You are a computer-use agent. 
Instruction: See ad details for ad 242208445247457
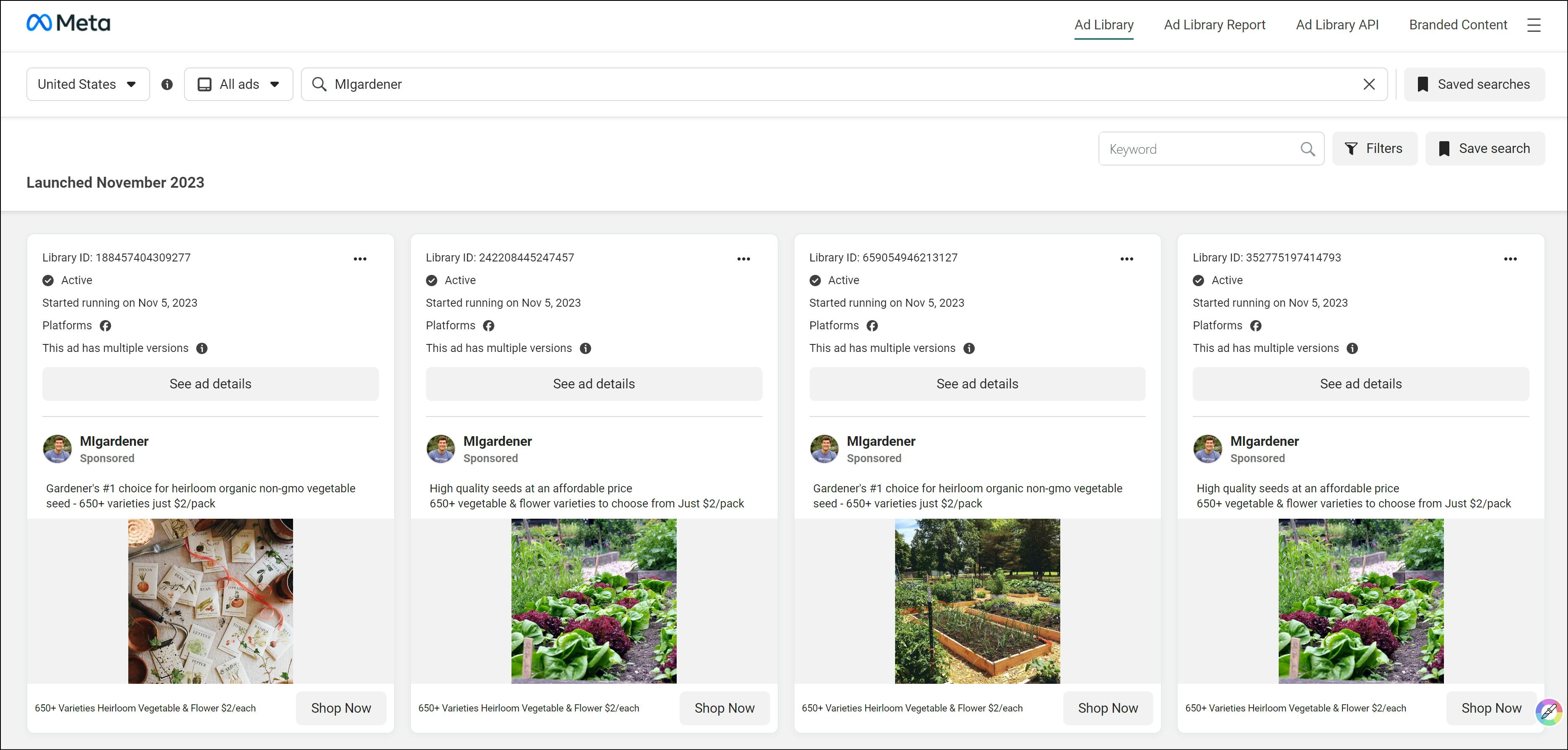tap(594, 384)
